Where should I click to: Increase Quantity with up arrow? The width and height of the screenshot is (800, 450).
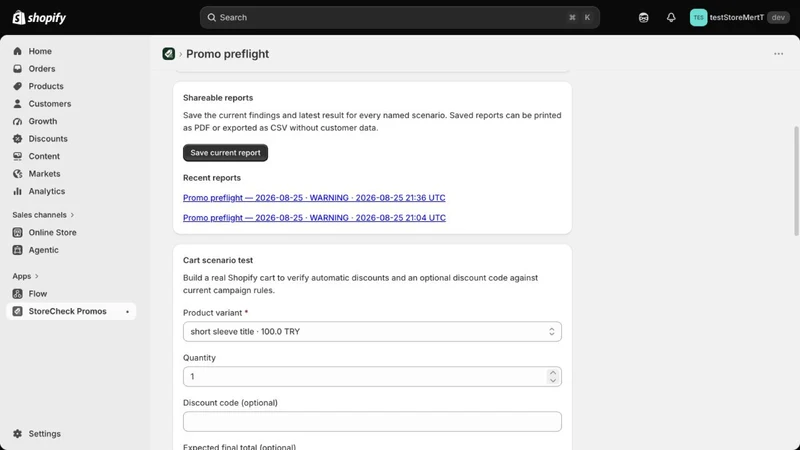coord(553,373)
